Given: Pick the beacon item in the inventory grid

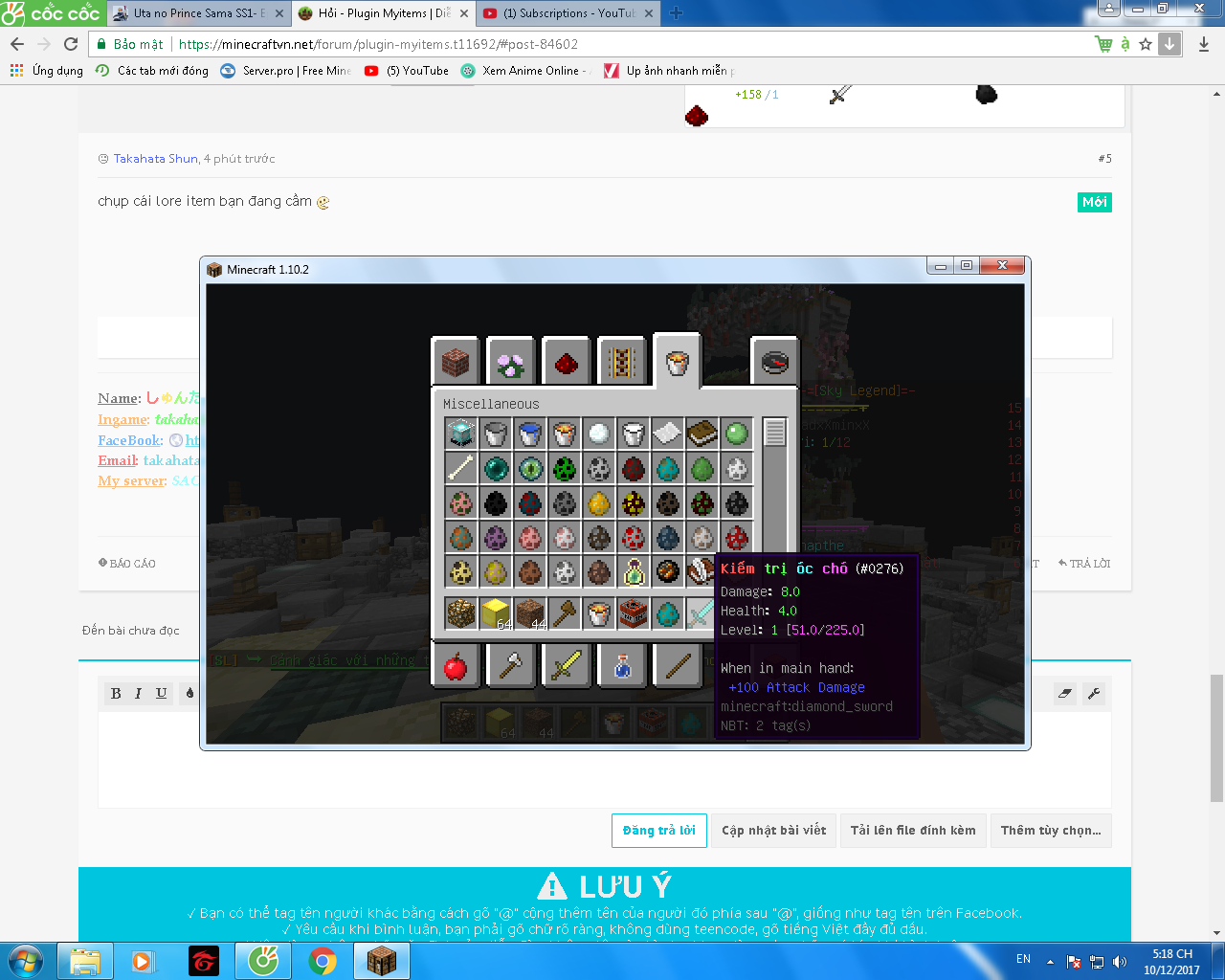Looking at the screenshot, I should [461, 434].
